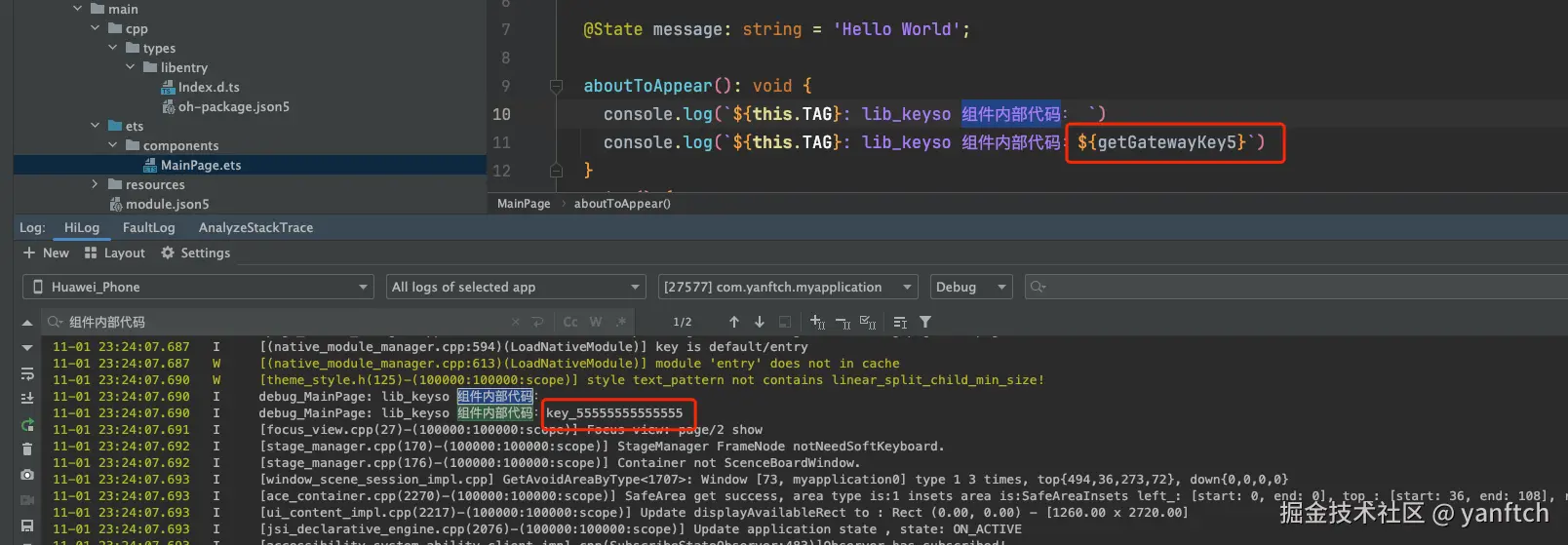Click the search history magnifier icon in find bar
Image resolution: width=1568 pixels, height=545 pixels.
click(x=56, y=322)
